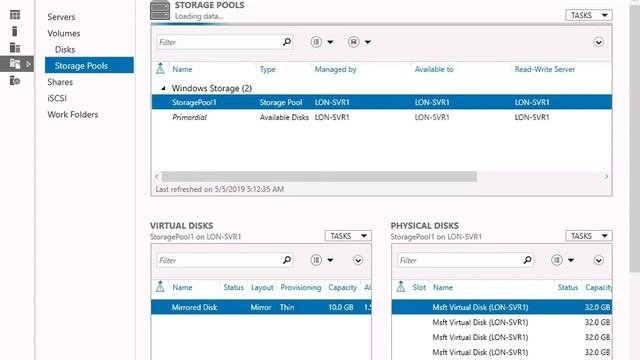Open iSCSI page in navigation
The height and width of the screenshot is (360, 640).
57,98
